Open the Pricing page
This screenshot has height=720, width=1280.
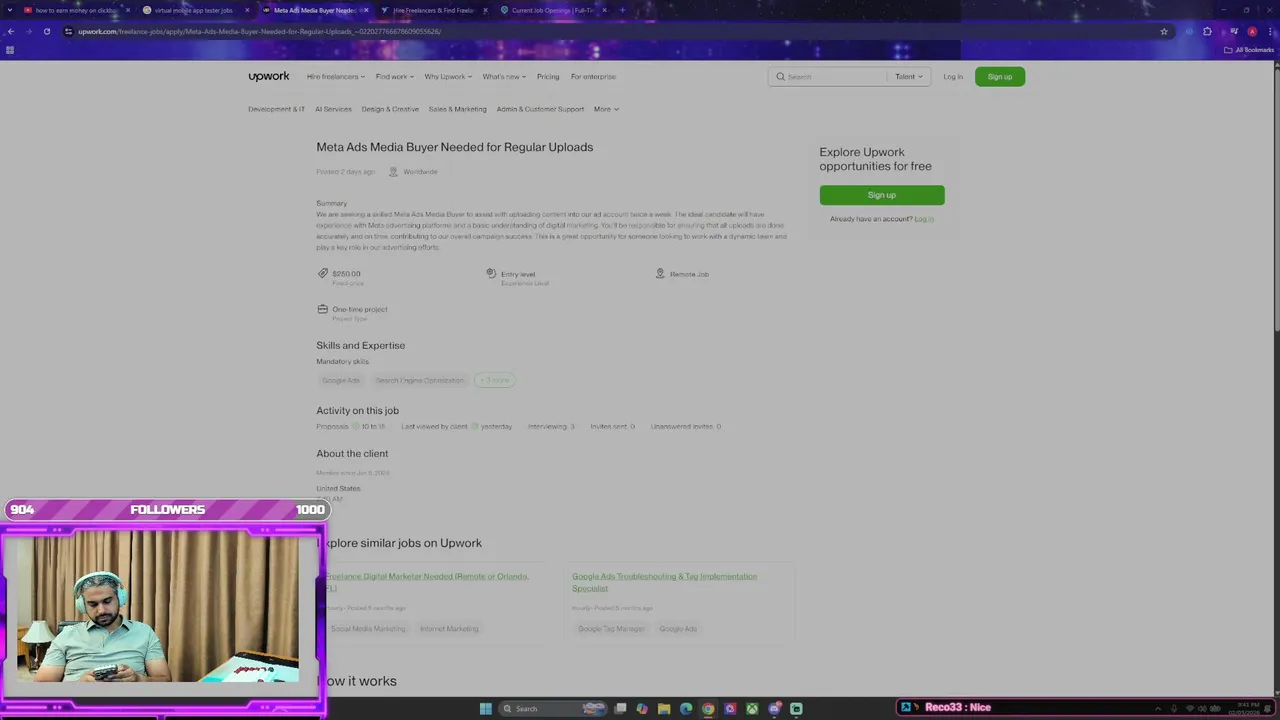coord(548,77)
